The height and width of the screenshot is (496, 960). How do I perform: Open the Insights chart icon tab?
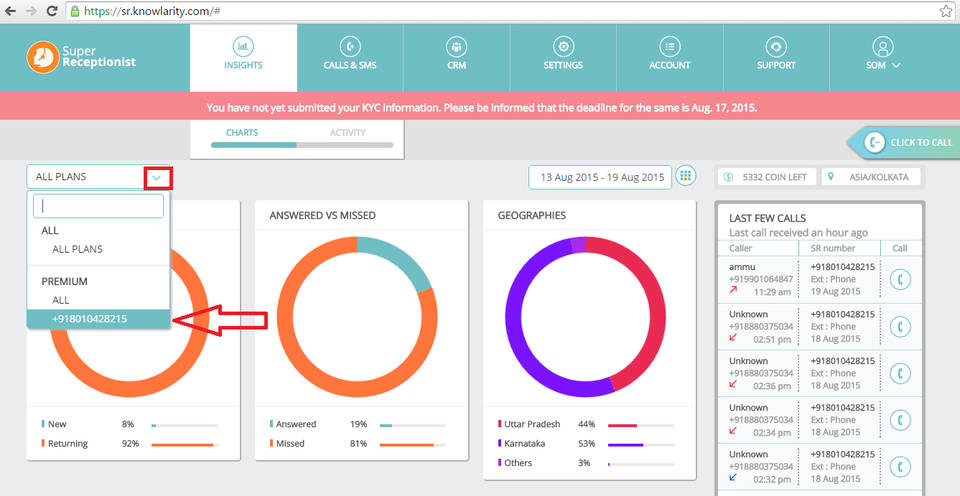[243, 47]
